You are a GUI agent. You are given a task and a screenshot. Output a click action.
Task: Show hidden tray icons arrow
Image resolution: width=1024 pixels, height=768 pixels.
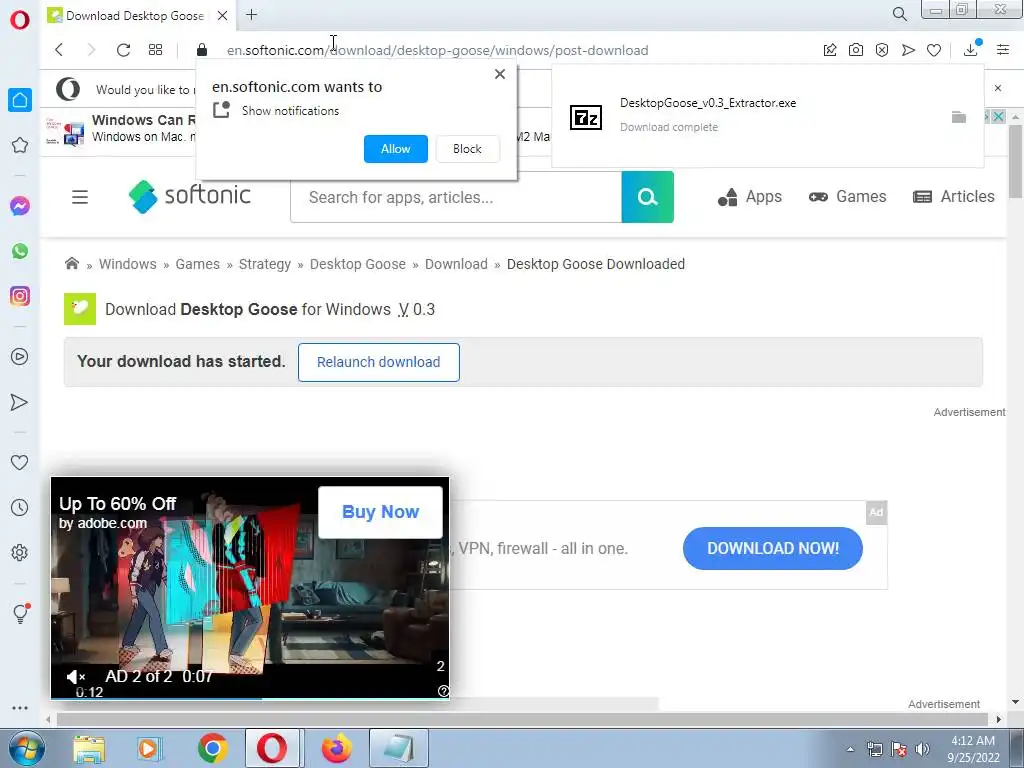[850, 749]
